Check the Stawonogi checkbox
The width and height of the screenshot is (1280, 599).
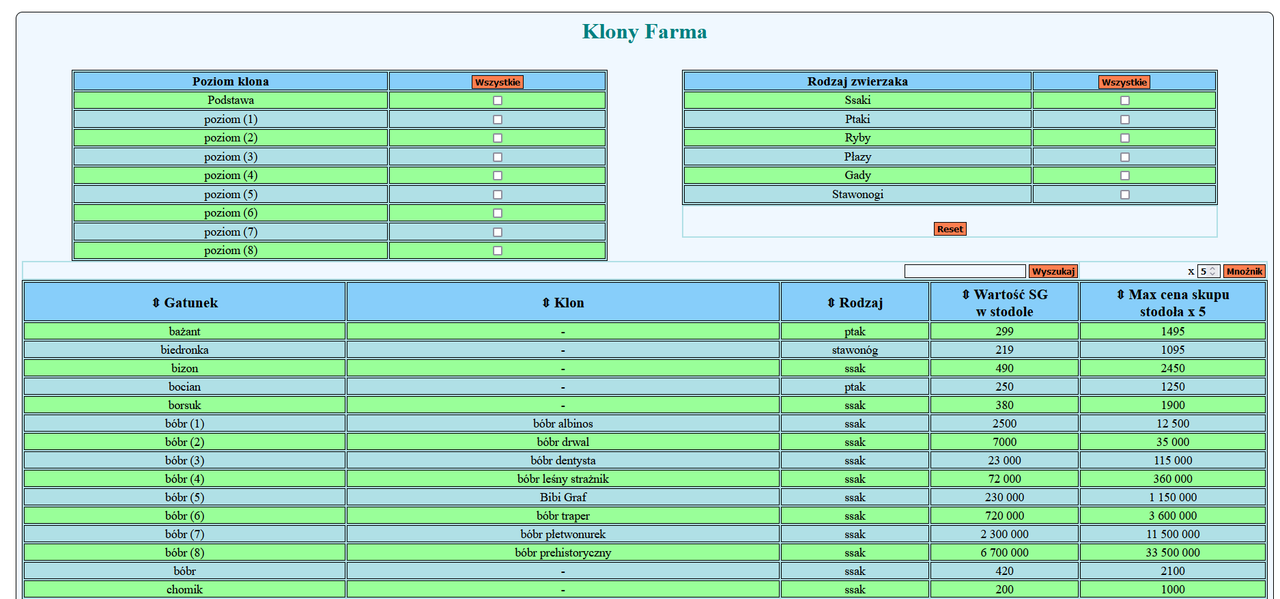tap(1125, 194)
